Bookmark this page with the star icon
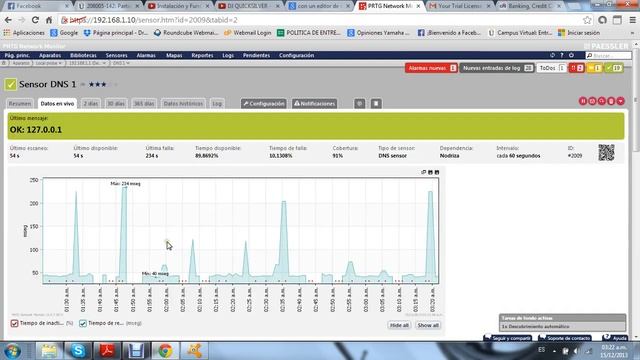 (x=587, y=20)
